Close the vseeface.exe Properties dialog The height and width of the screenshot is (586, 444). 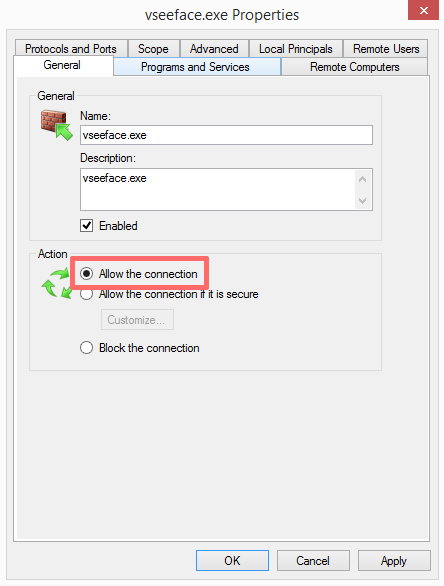pyautogui.click(x=423, y=10)
